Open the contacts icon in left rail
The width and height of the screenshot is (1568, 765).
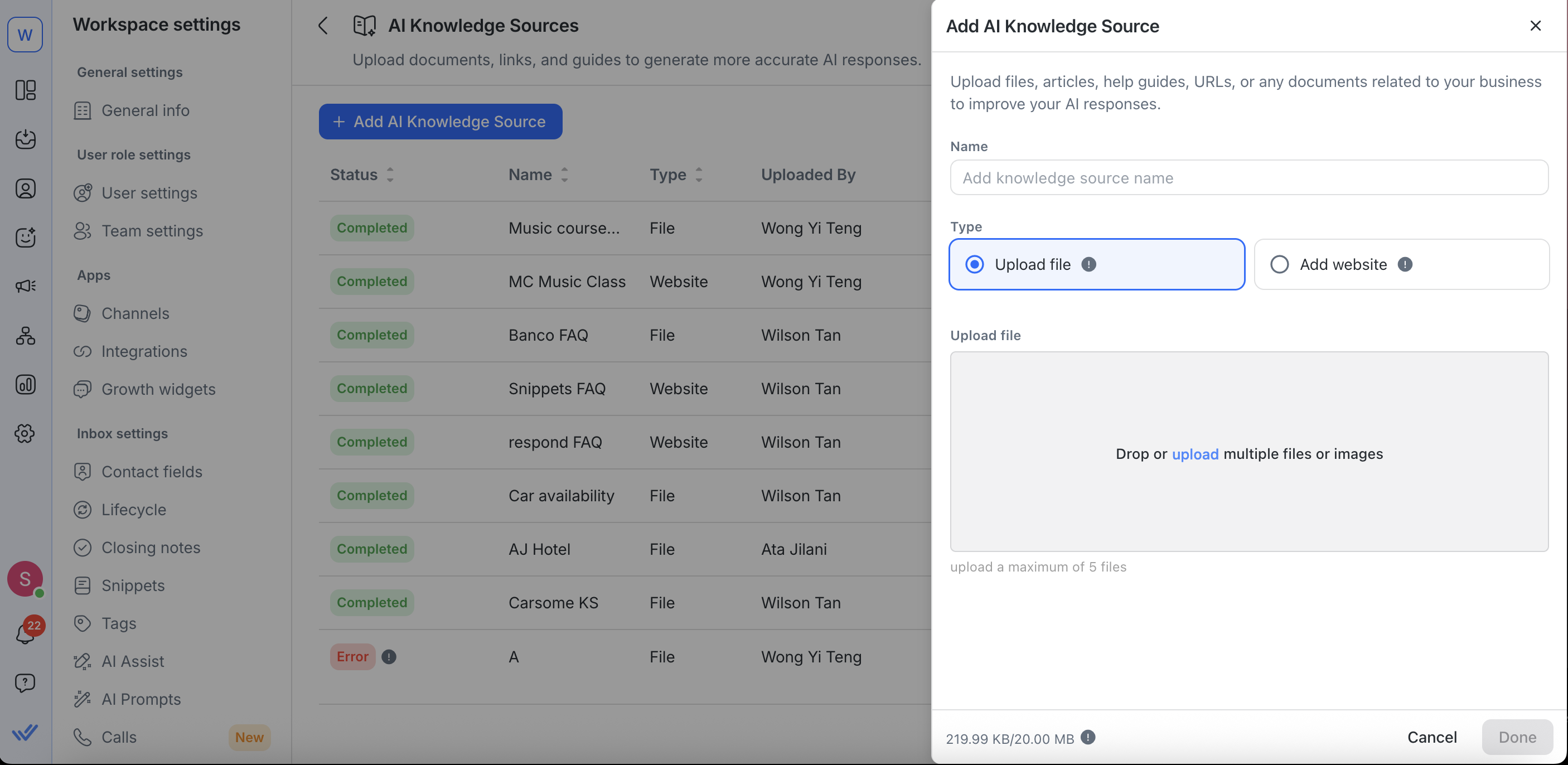25,188
